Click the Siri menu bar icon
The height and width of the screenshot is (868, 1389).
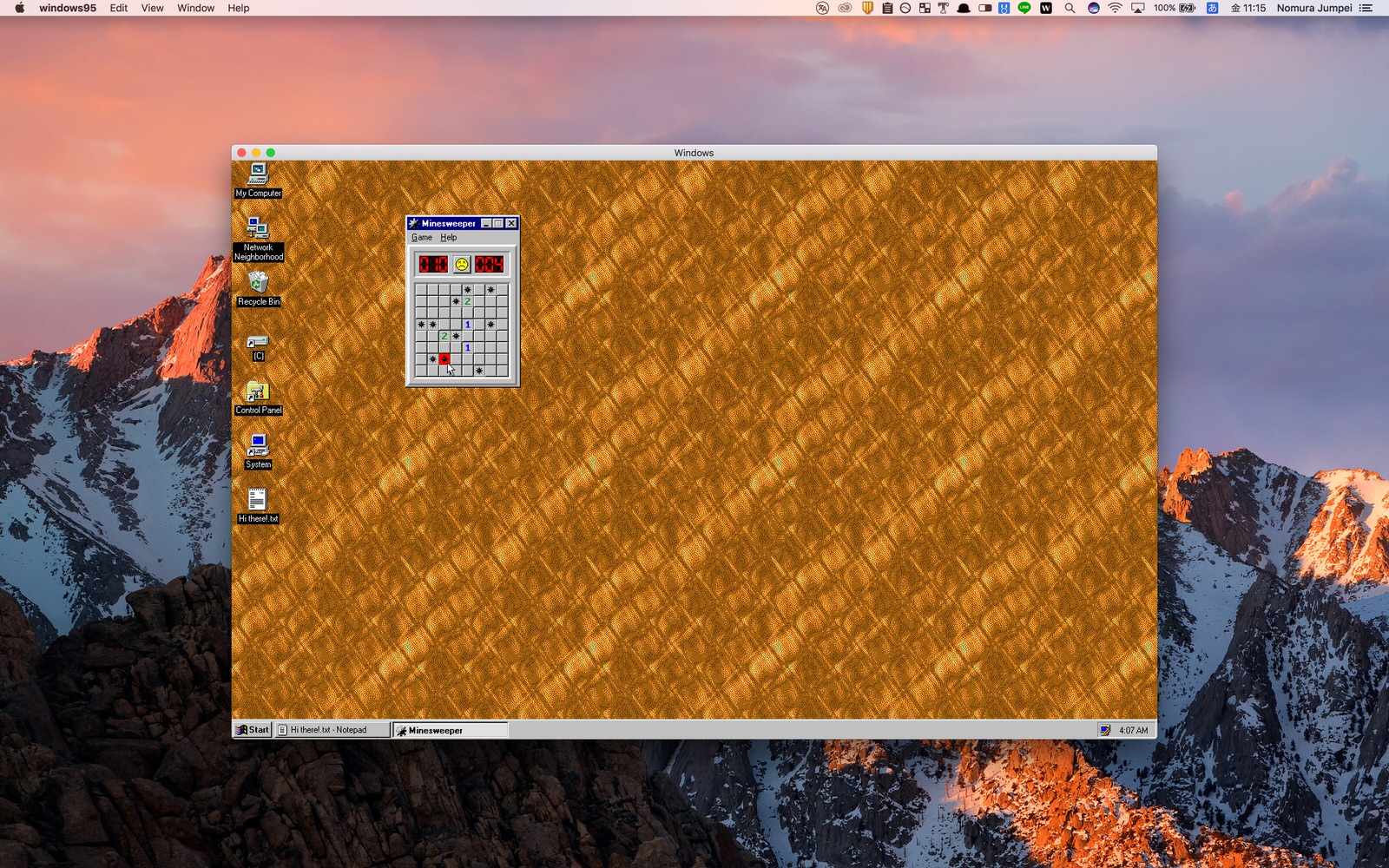[1094, 8]
